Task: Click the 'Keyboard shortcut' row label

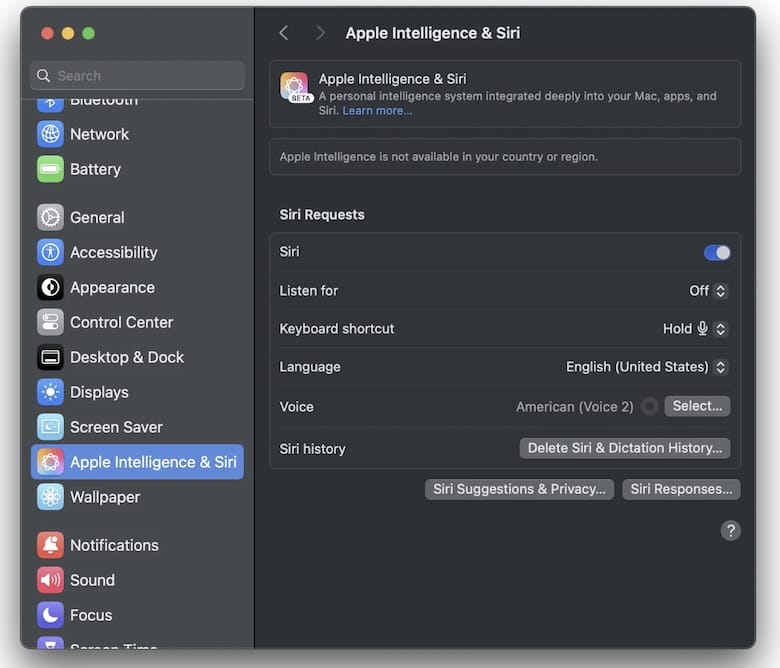Action: pyautogui.click(x=337, y=329)
